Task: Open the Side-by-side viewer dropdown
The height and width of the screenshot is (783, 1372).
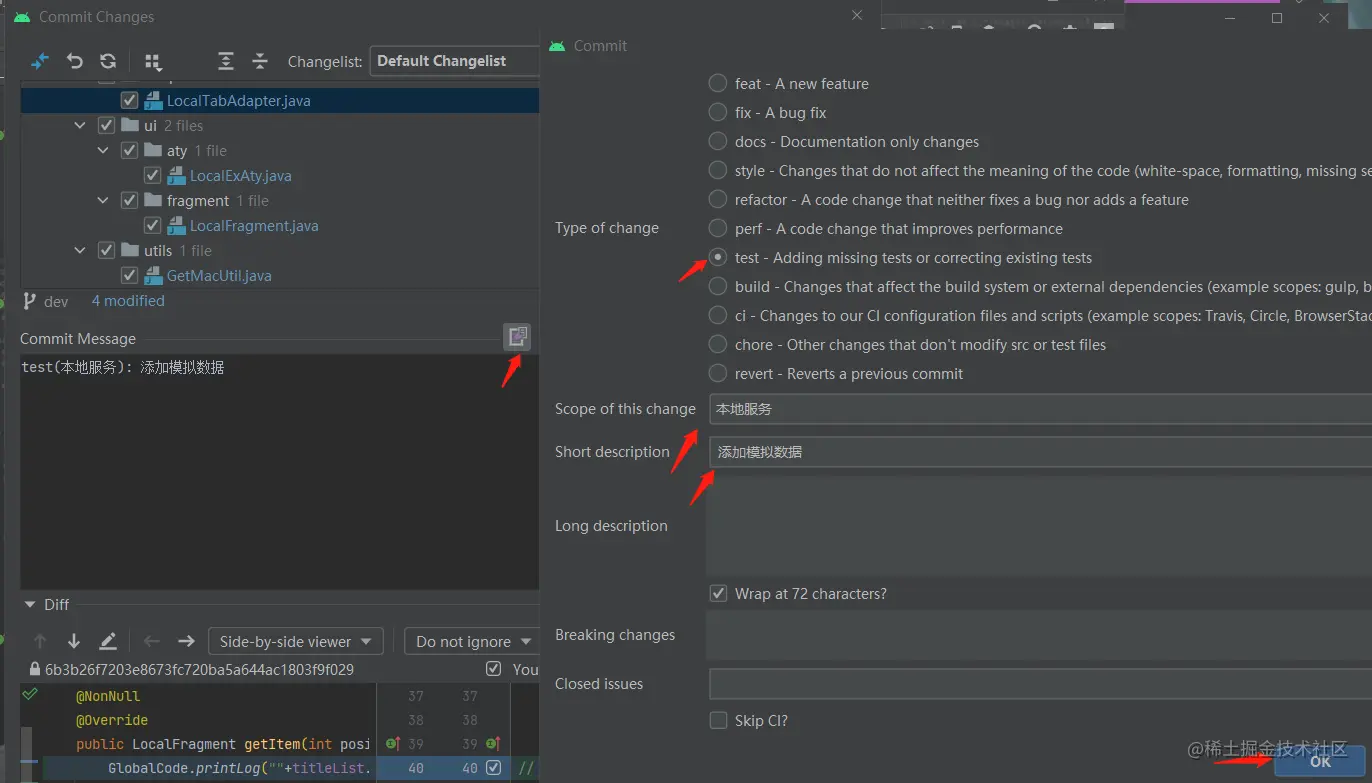Action: point(295,641)
